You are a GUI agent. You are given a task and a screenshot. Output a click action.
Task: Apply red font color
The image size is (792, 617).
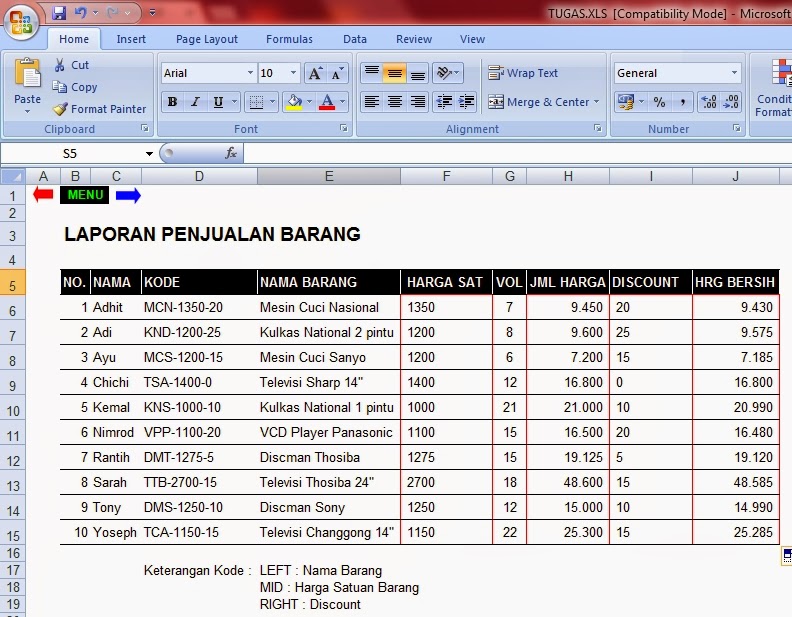coord(327,102)
